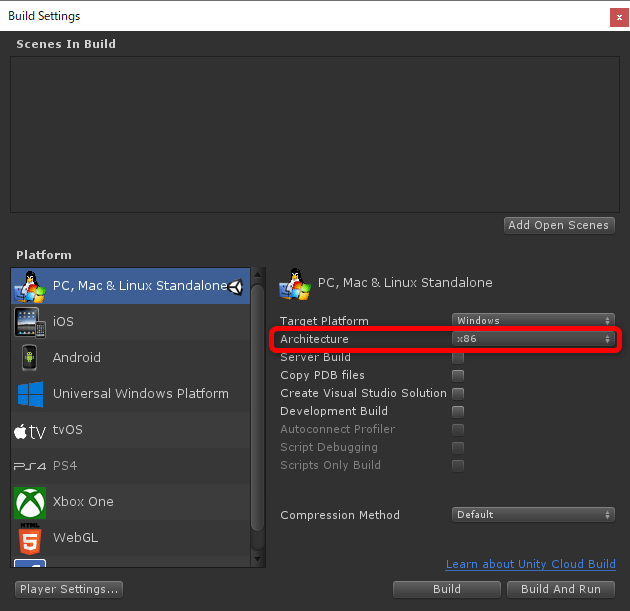This screenshot has width=630, height=611.
Task: Click the iOS platform icon
Action: click(x=30, y=322)
